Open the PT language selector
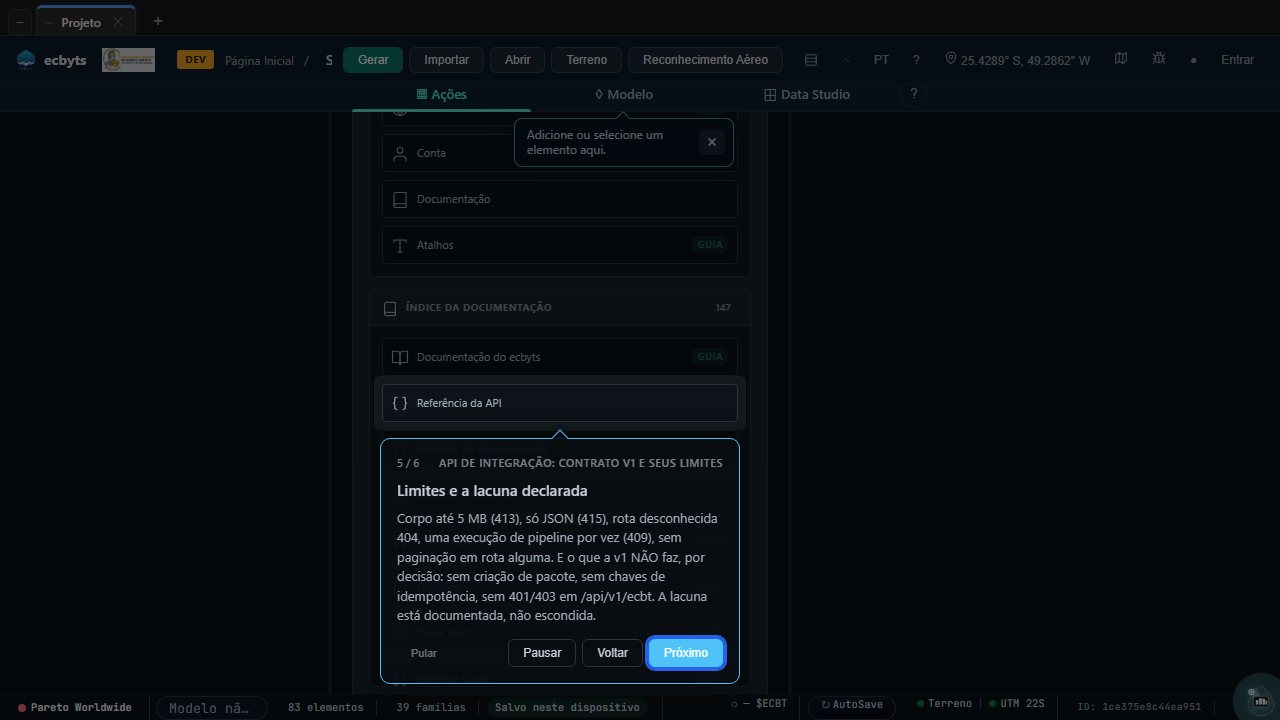This screenshot has height=720, width=1280. (x=881, y=60)
